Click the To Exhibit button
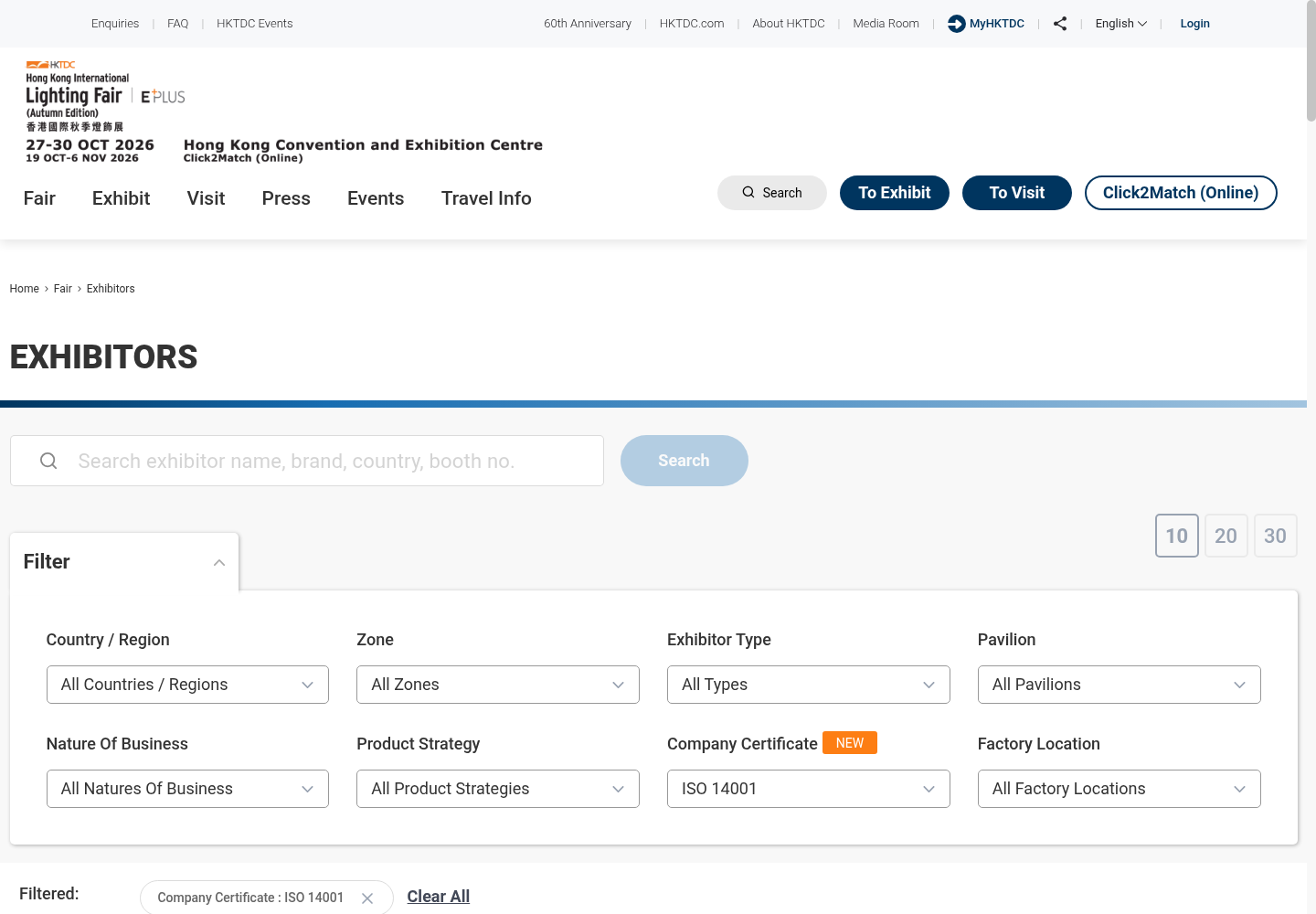1316x914 pixels. click(x=895, y=193)
